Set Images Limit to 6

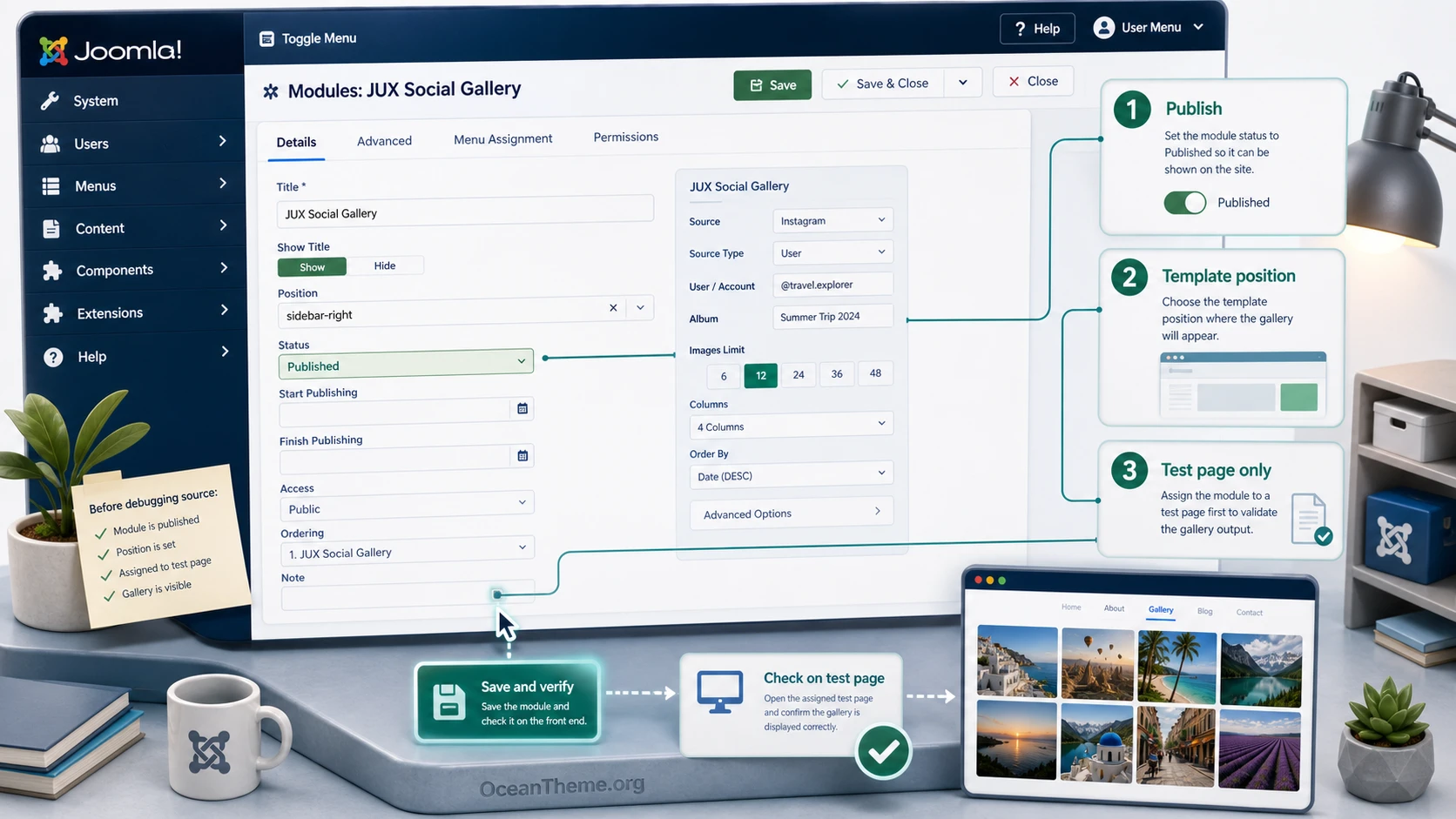tap(724, 376)
